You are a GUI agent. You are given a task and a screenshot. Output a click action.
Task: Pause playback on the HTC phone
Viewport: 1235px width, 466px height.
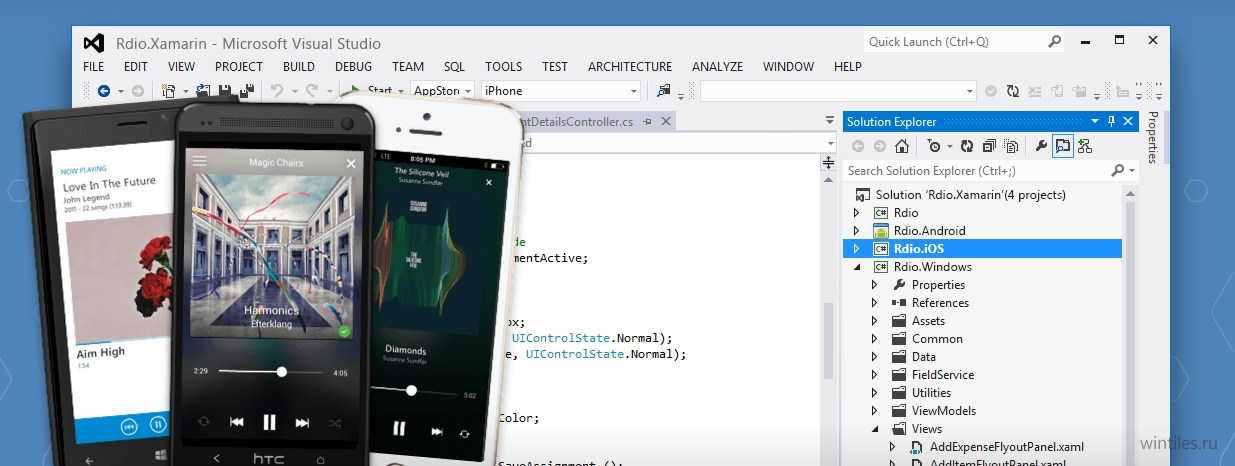(269, 422)
